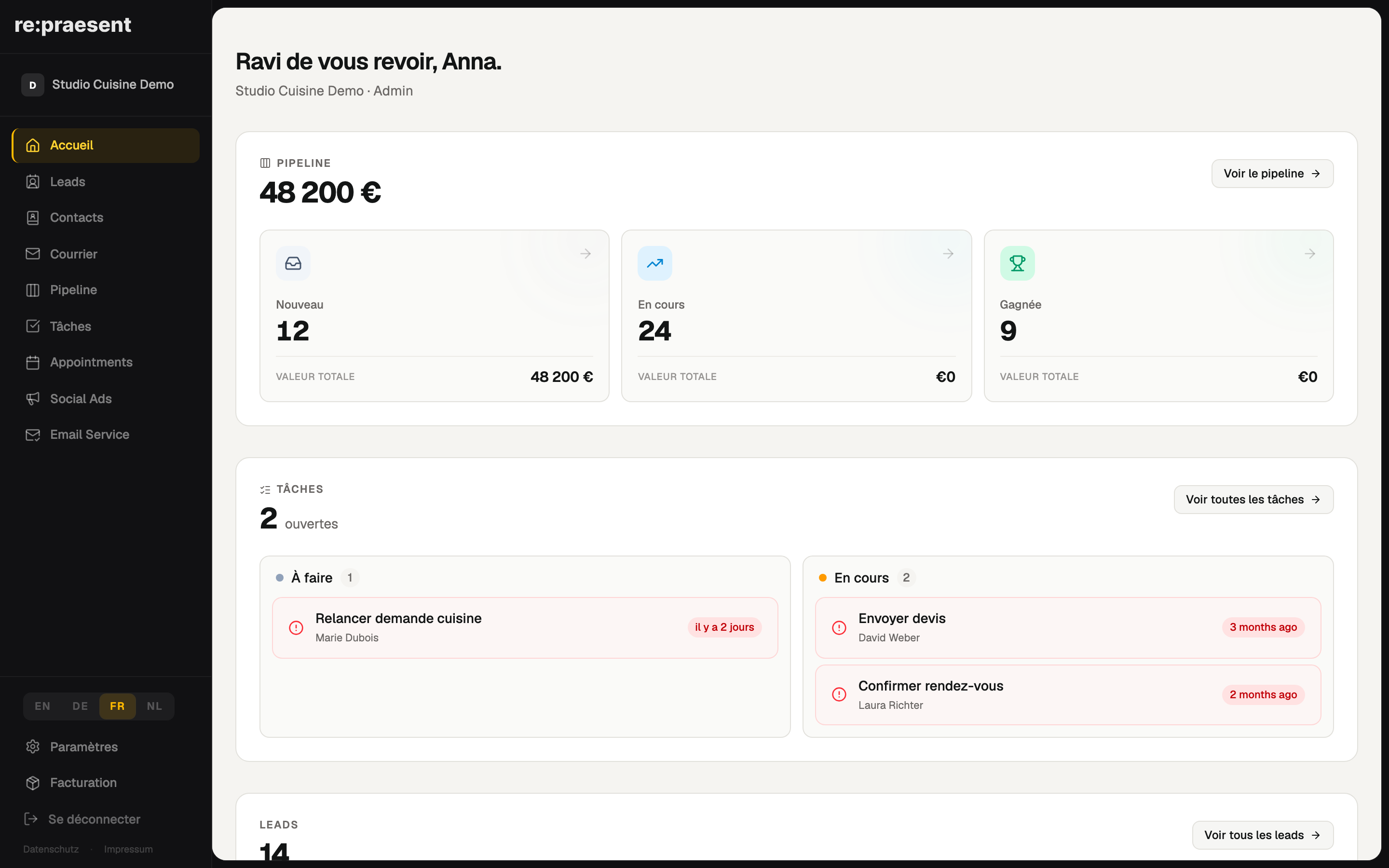Click the Paramètres gear icon
The width and height of the screenshot is (1389, 868).
(x=33, y=746)
